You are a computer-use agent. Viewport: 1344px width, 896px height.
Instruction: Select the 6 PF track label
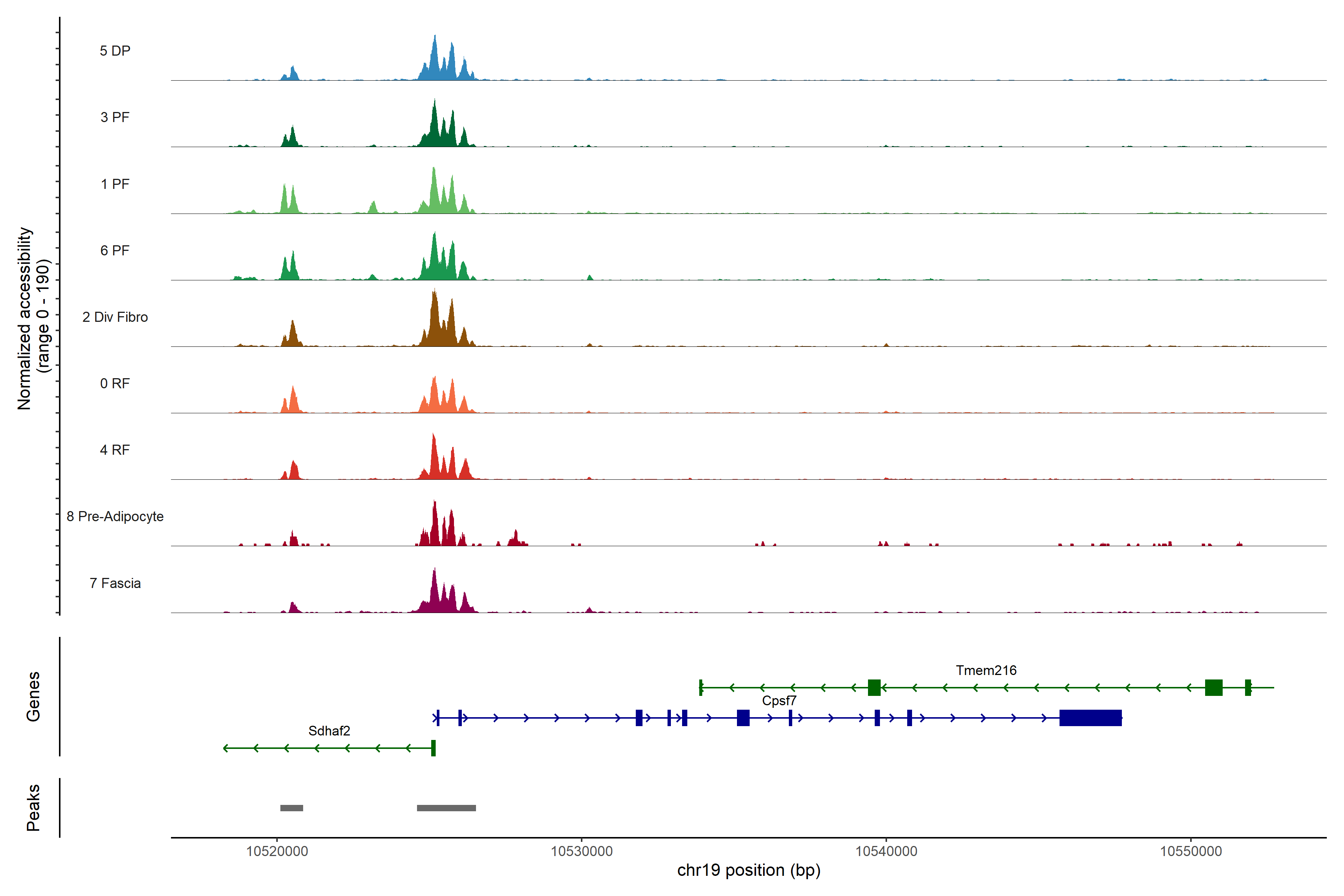(115, 251)
